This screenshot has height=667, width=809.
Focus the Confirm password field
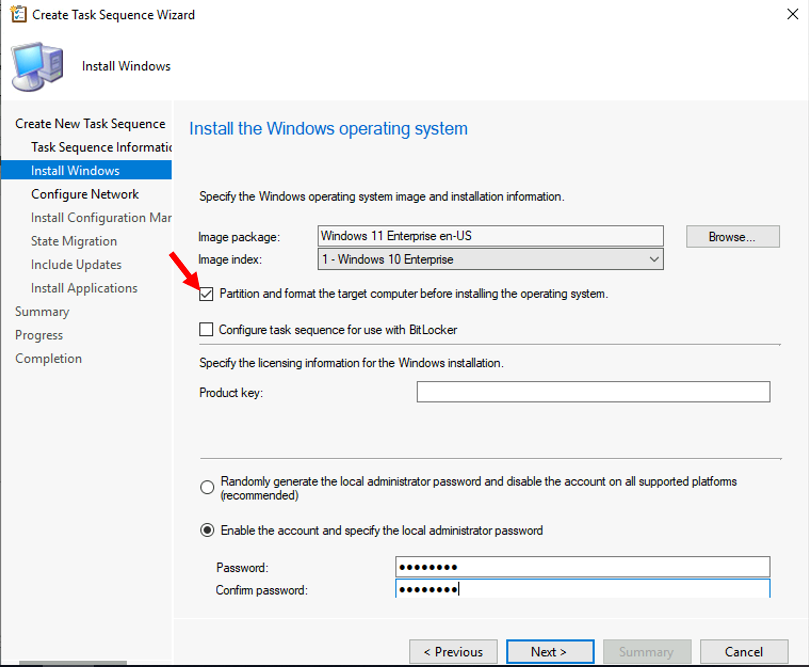tap(583, 589)
